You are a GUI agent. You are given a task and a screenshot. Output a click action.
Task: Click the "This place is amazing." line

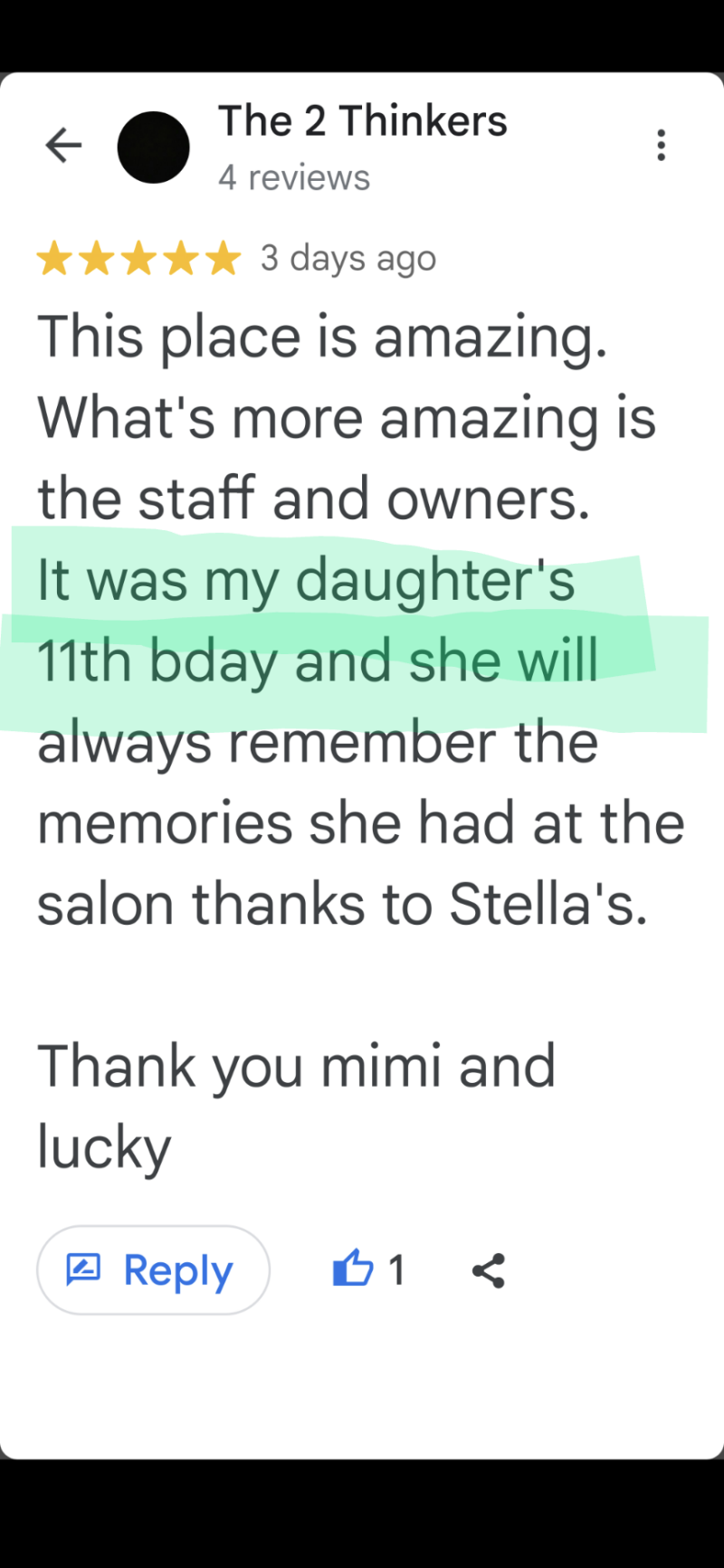point(322,337)
